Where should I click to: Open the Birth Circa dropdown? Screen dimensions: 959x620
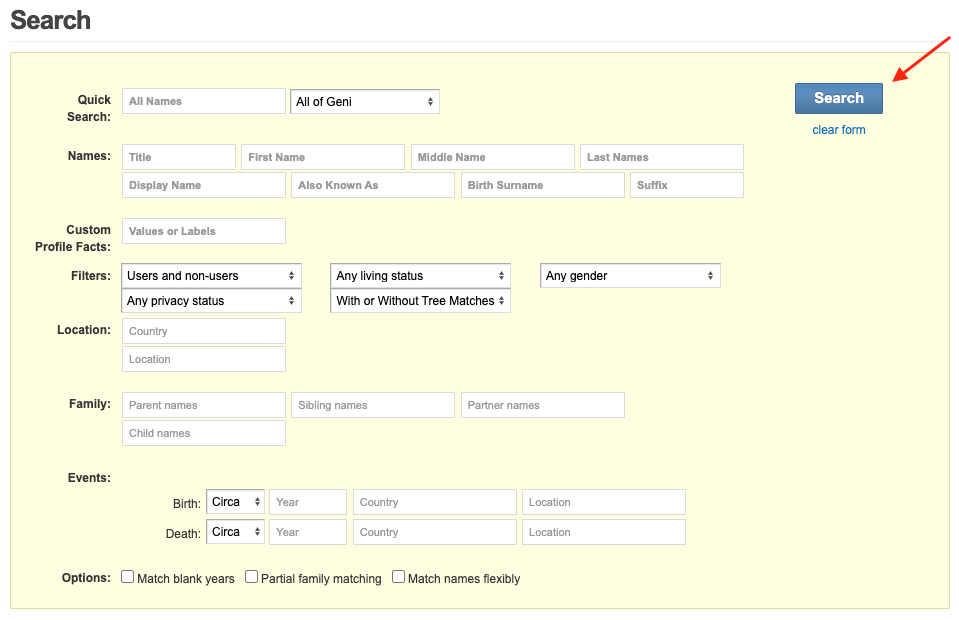click(236, 502)
